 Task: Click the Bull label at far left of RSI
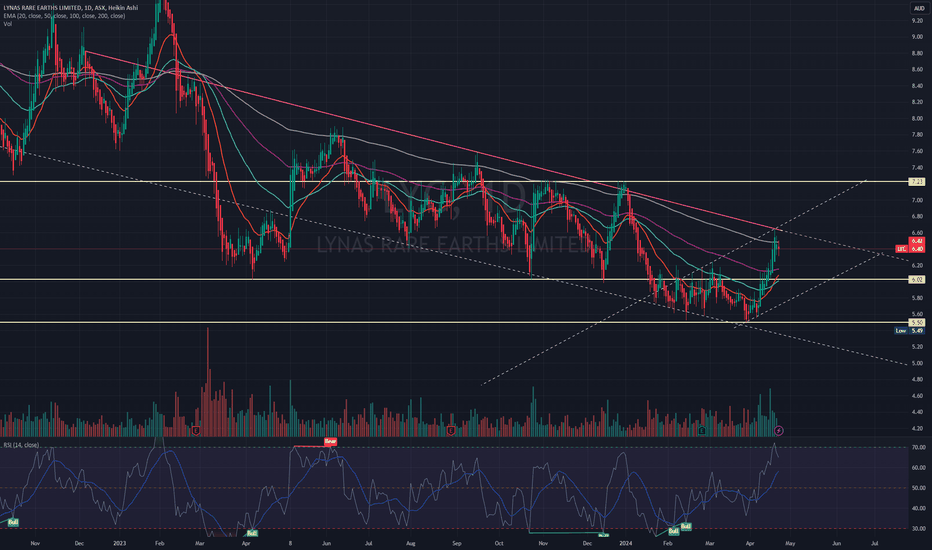click(13, 522)
